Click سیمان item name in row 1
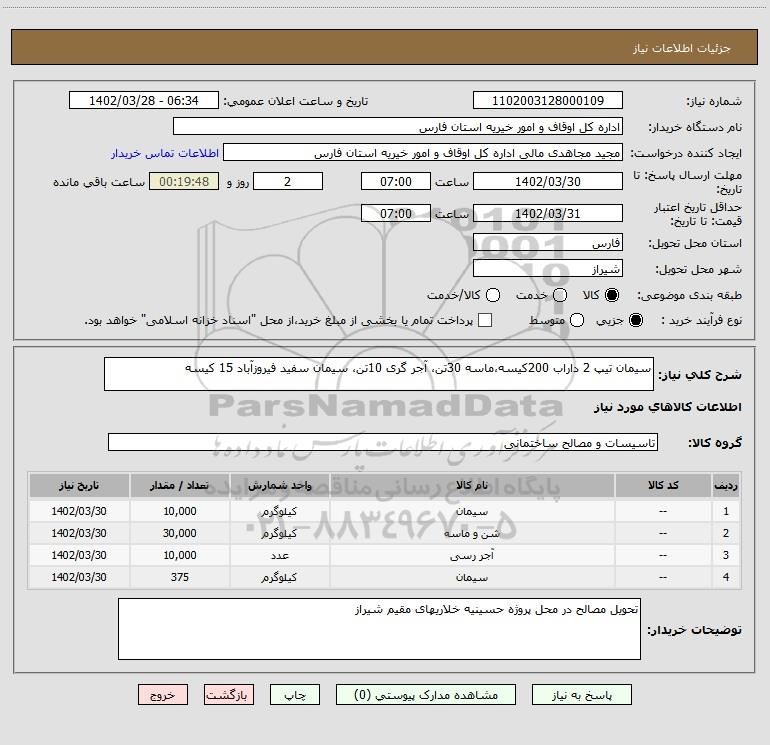The image size is (770, 745). (x=472, y=511)
